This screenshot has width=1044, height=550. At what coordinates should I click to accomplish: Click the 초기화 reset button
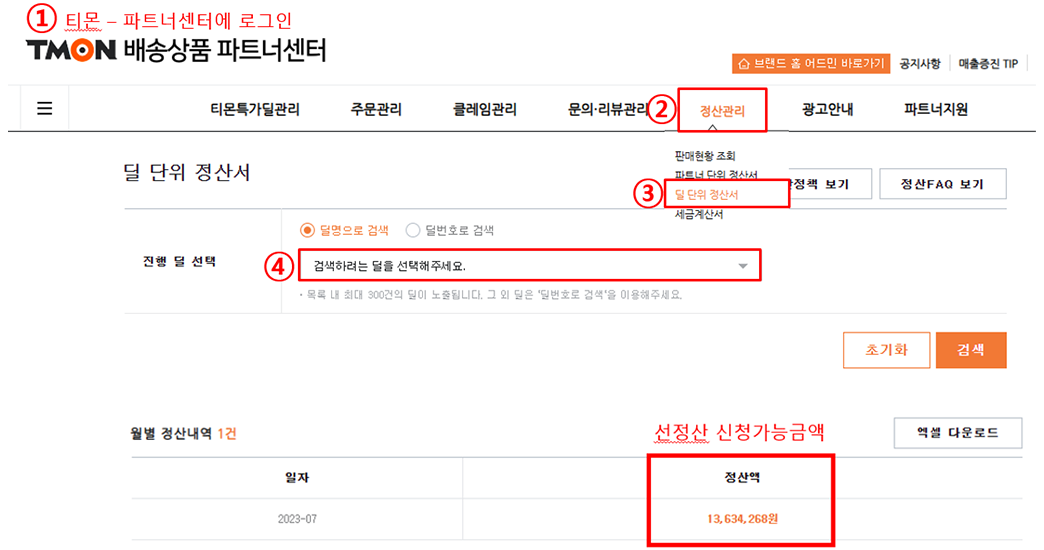[886, 350]
